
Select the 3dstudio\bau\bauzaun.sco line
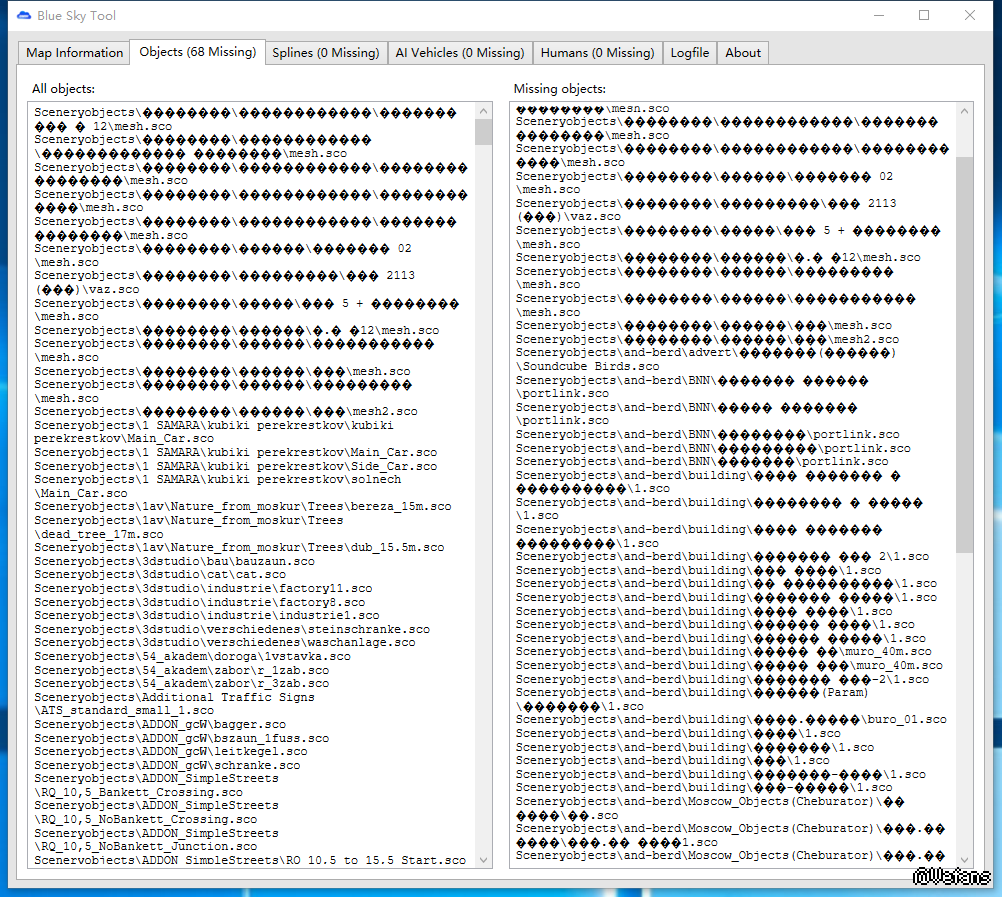tap(174, 561)
